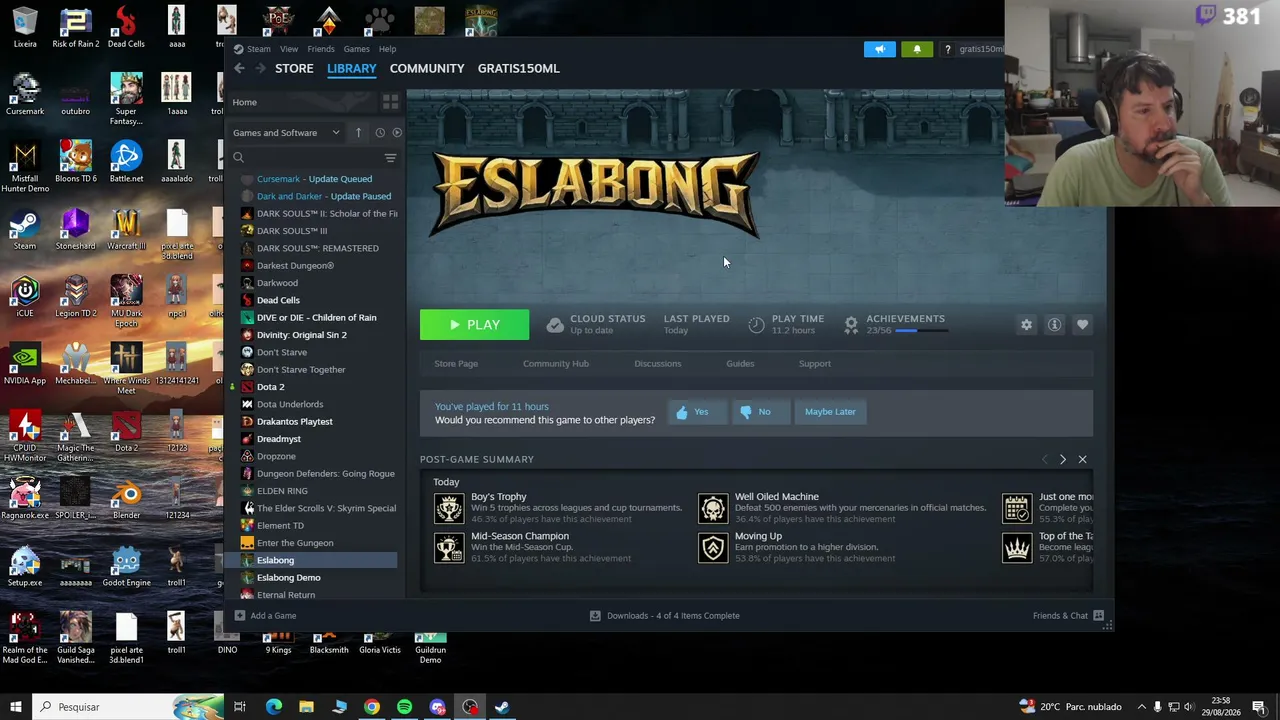Viewport: 1280px width, 720px height.
Task: Switch to the COMMUNITY tab
Action: pos(427,68)
